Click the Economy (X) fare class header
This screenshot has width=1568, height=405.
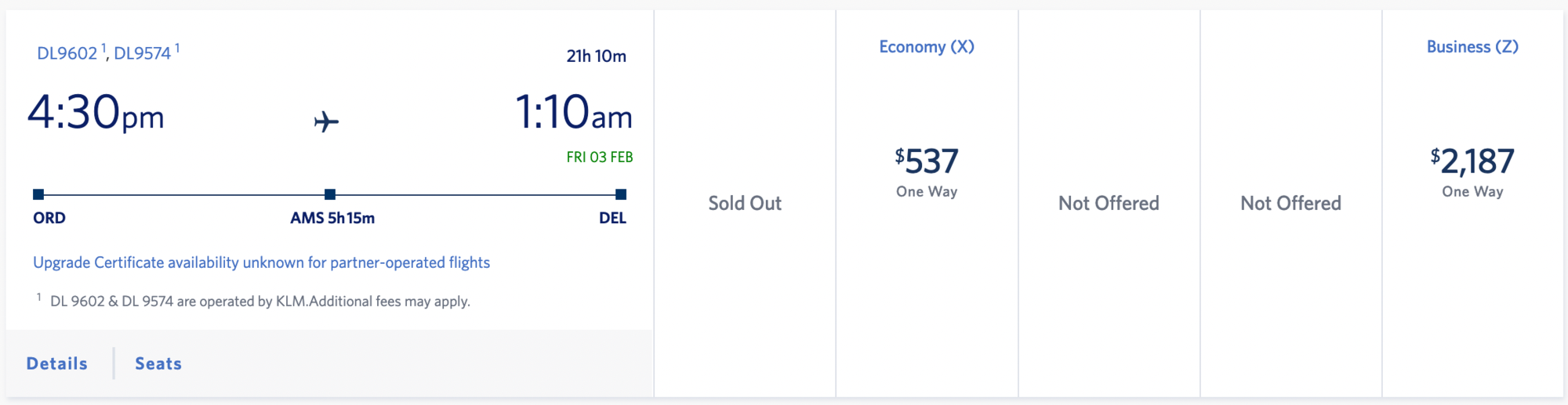[927, 47]
